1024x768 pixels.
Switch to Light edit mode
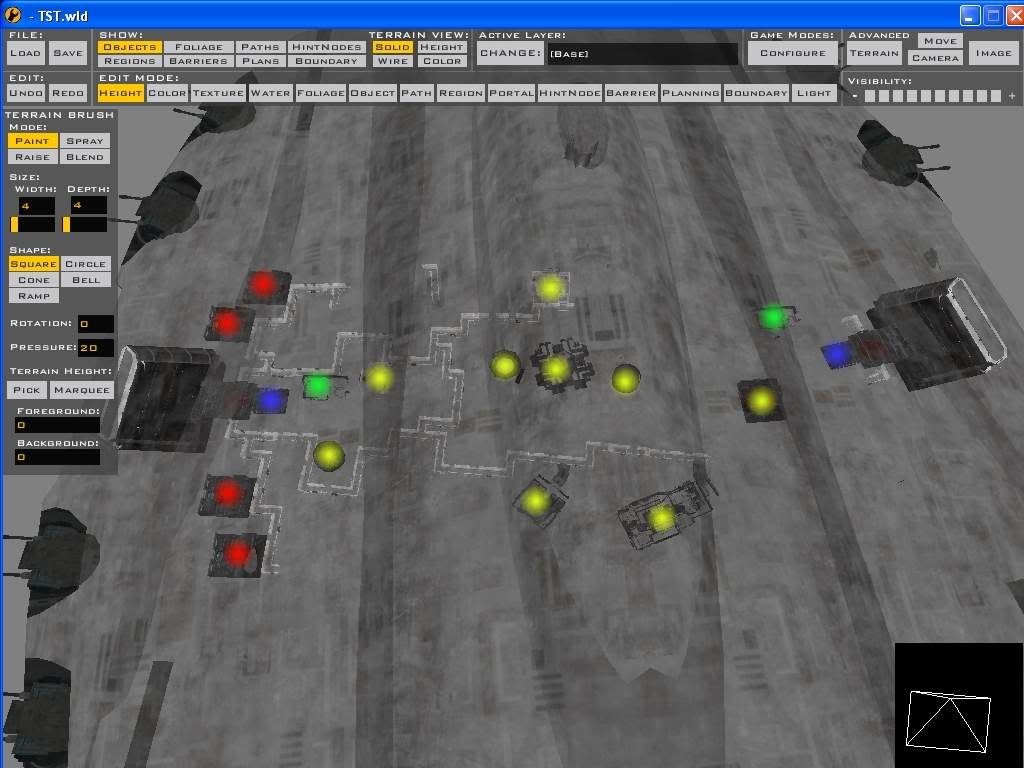click(814, 93)
